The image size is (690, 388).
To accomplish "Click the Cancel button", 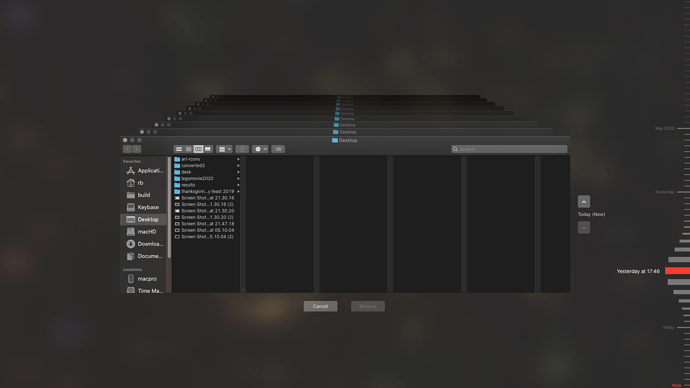I will 320,306.
